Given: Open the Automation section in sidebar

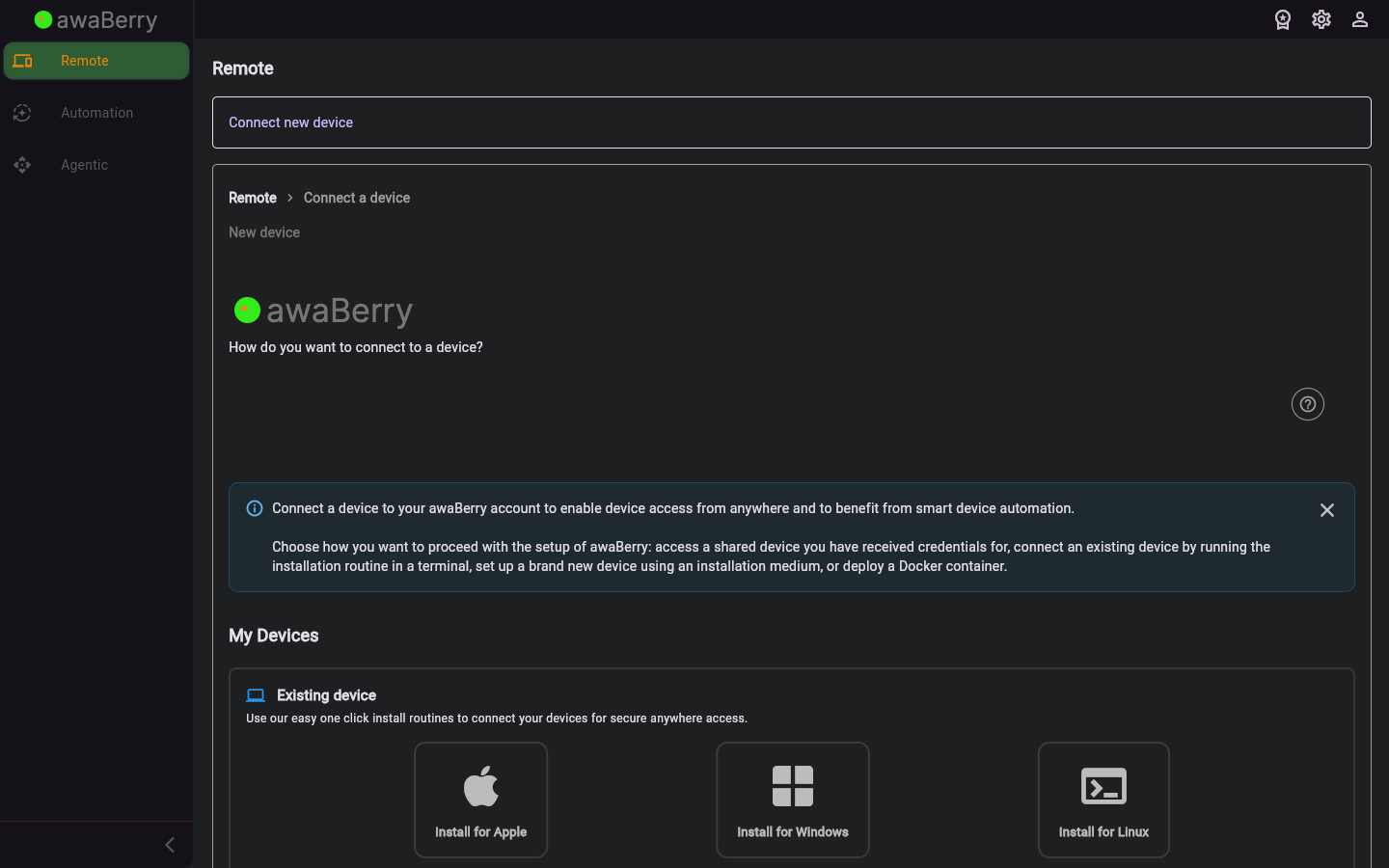Looking at the screenshot, I should pyautogui.click(x=96, y=113).
